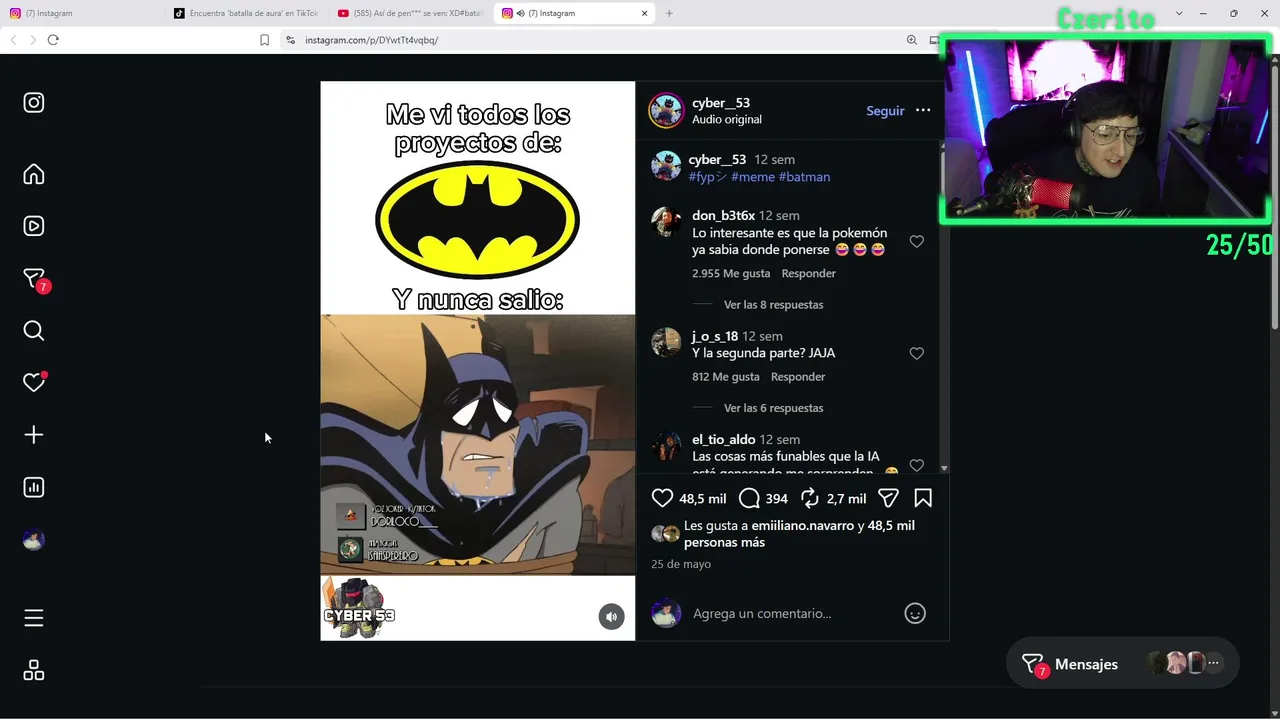The width and height of the screenshot is (1280, 720).
Task: Open the #fyp hashtag link
Action: [x=708, y=177]
